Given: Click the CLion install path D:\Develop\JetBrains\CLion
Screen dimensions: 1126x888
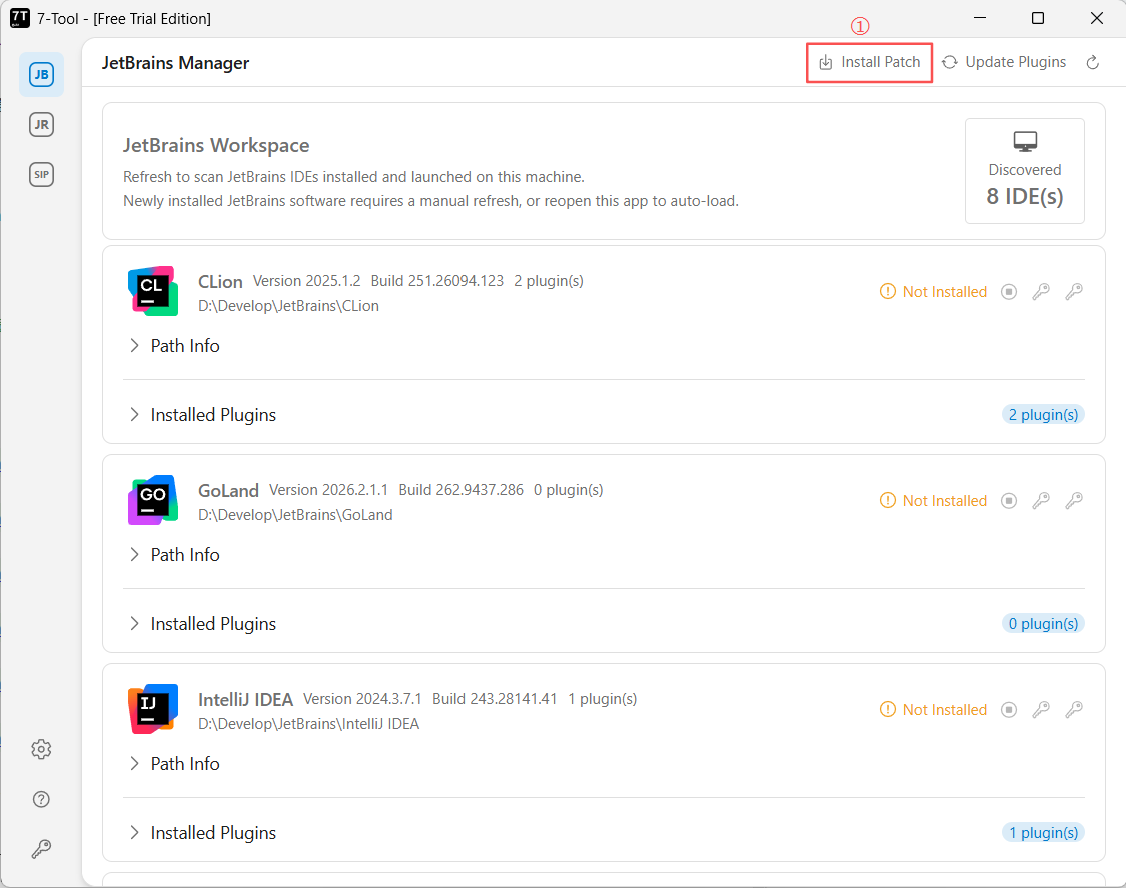Looking at the screenshot, I should coord(288,306).
